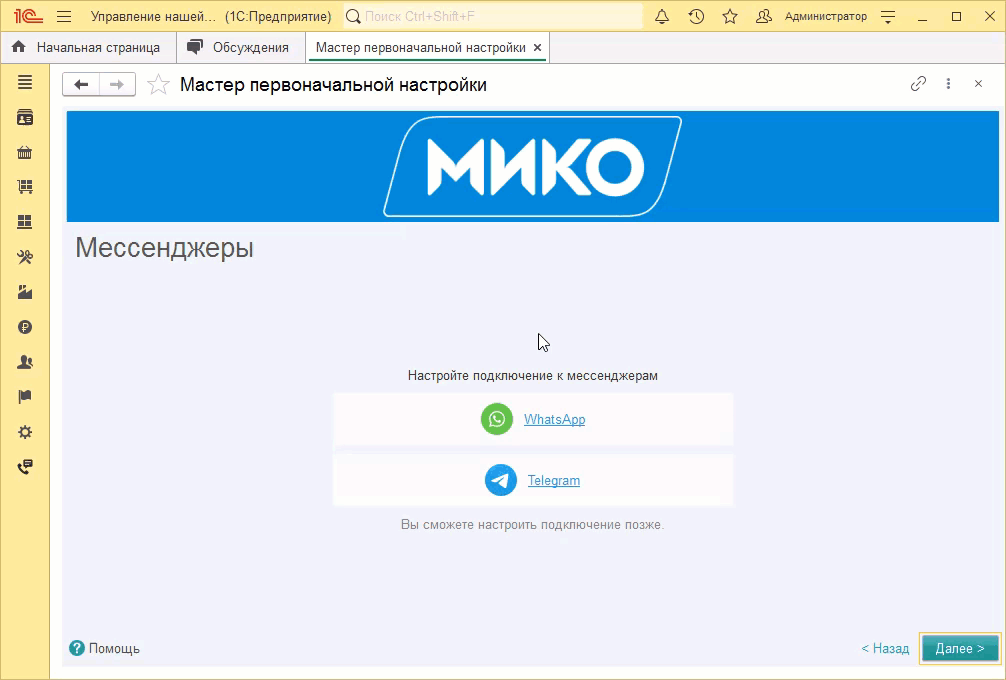
Task: Open the Производство factory icon
Action: tap(26, 291)
